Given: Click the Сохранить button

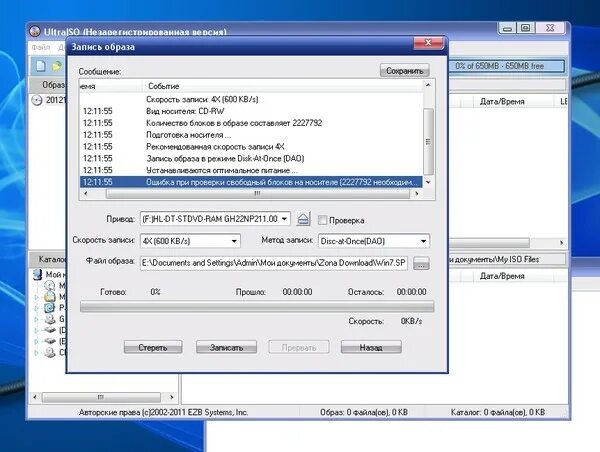Looking at the screenshot, I should click(x=404, y=71).
